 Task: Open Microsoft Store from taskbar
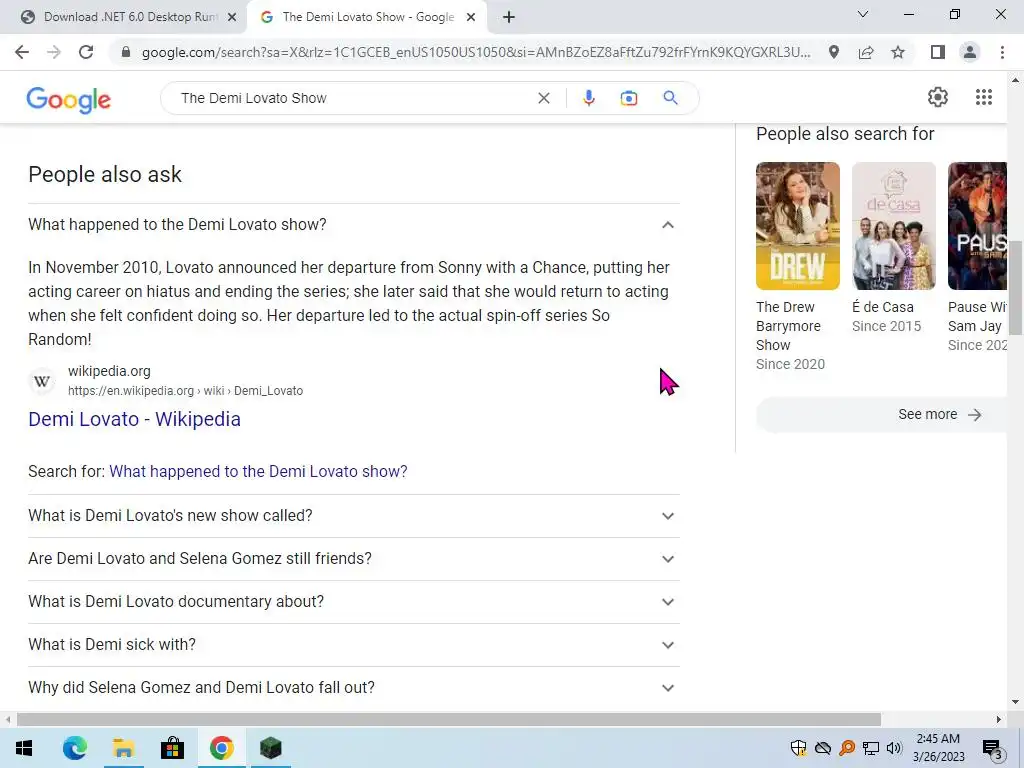[x=172, y=748]
